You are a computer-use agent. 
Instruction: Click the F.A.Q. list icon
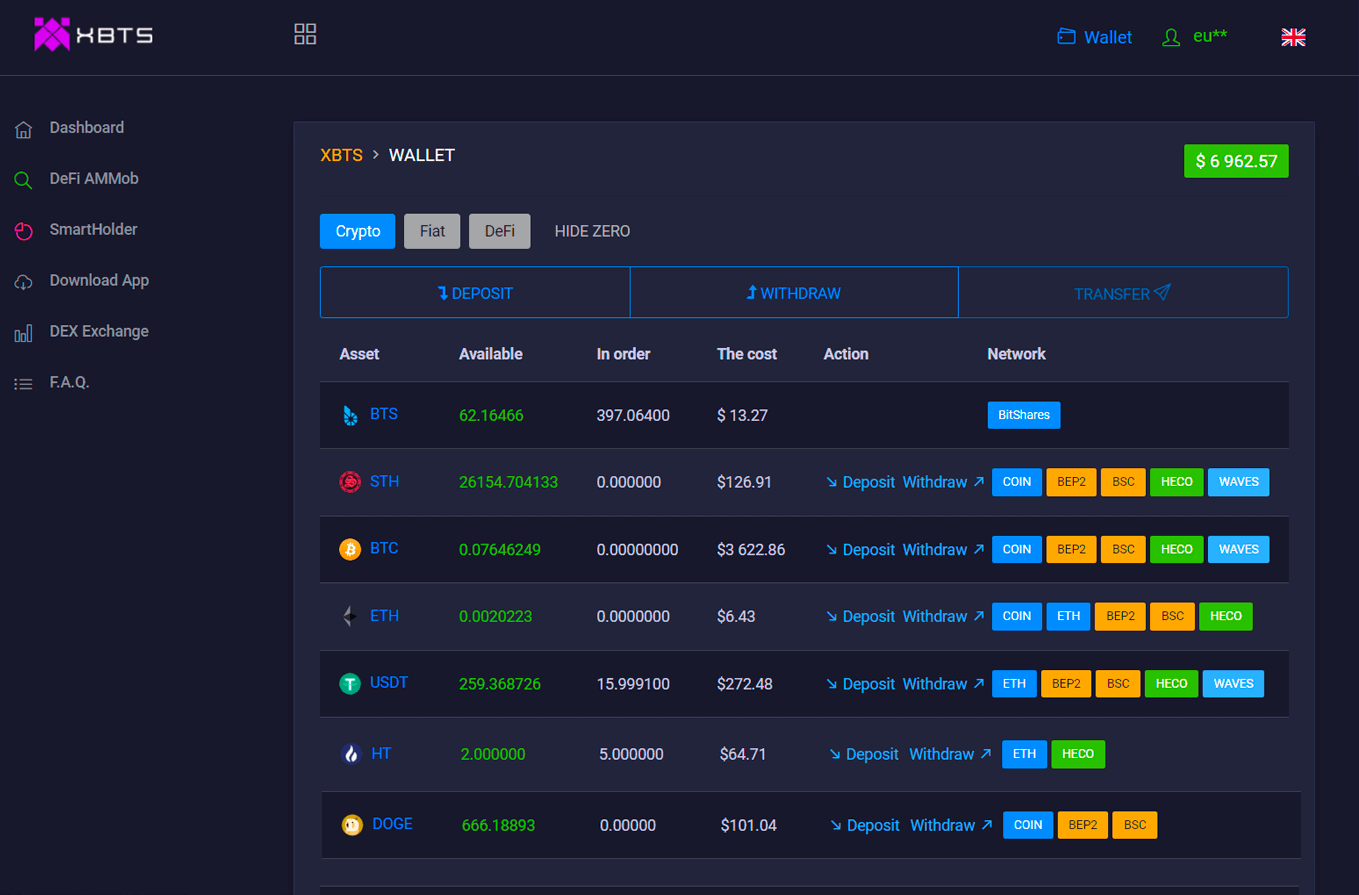(23, 384)
